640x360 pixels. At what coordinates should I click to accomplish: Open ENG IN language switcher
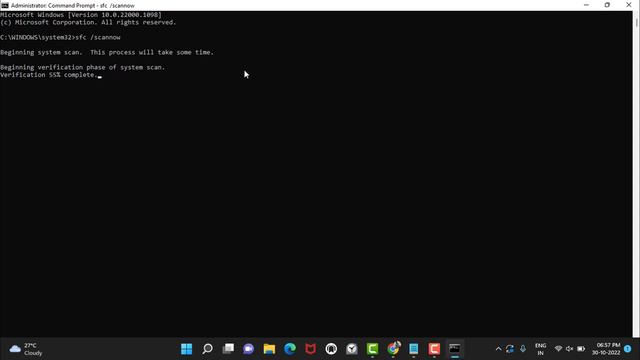point(541,349)
